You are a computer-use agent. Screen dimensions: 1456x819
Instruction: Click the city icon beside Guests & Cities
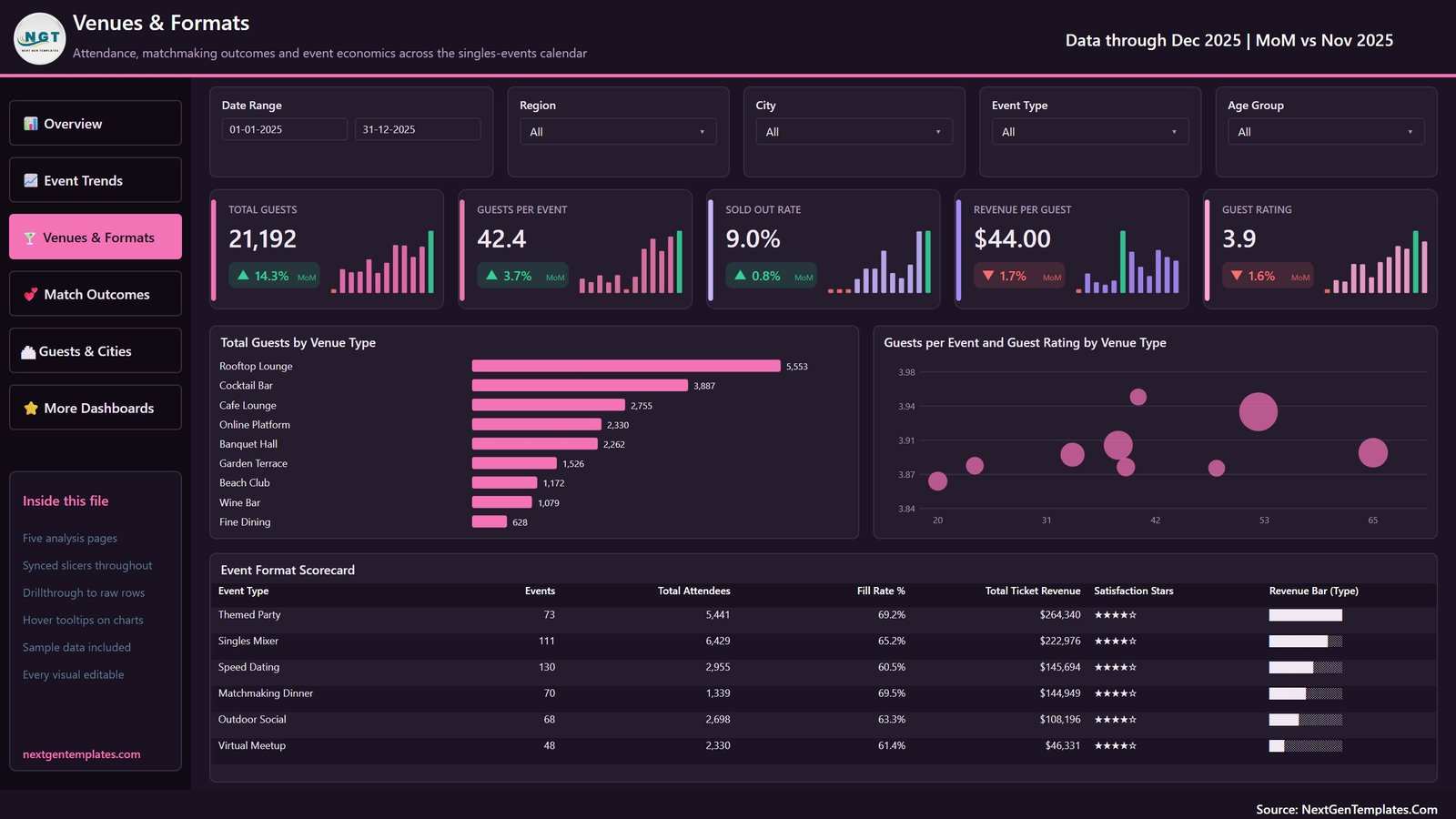click(x=28, y=351)
